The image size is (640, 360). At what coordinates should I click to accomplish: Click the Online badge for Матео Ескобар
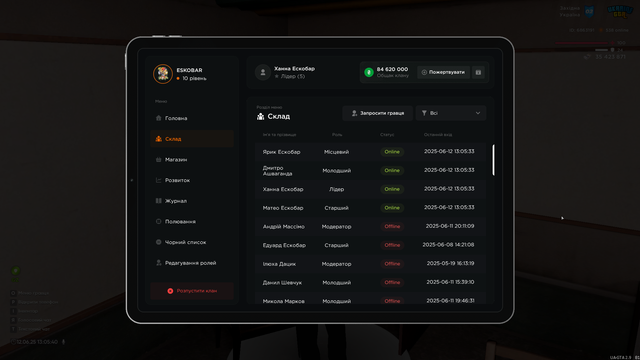[392, 208]
